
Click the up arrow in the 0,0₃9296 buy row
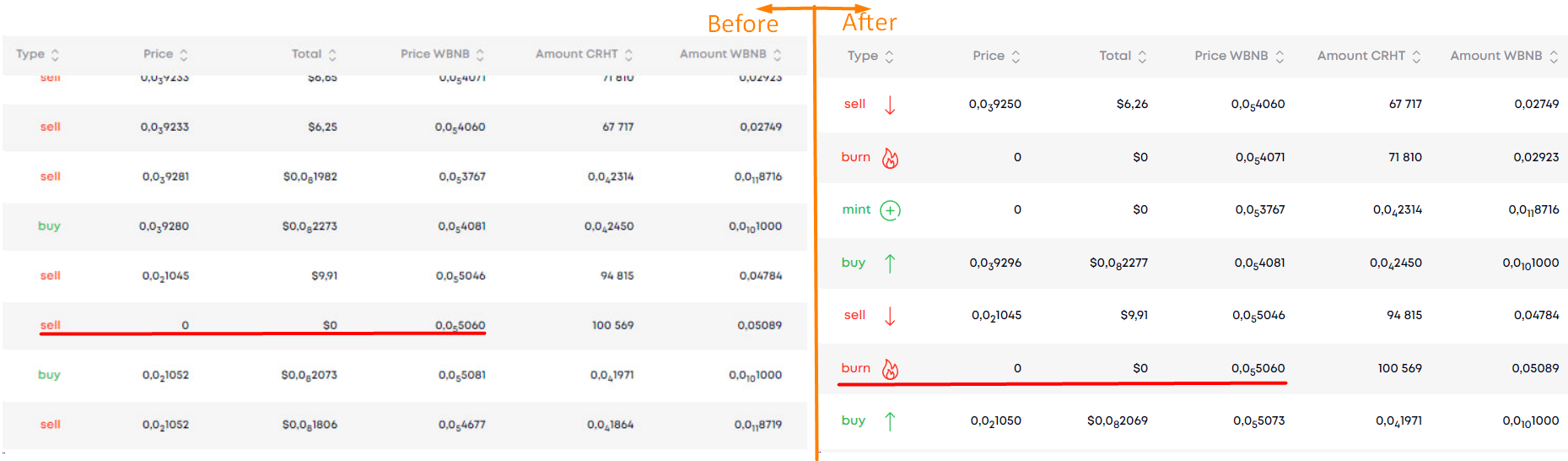tap(890, 263)
